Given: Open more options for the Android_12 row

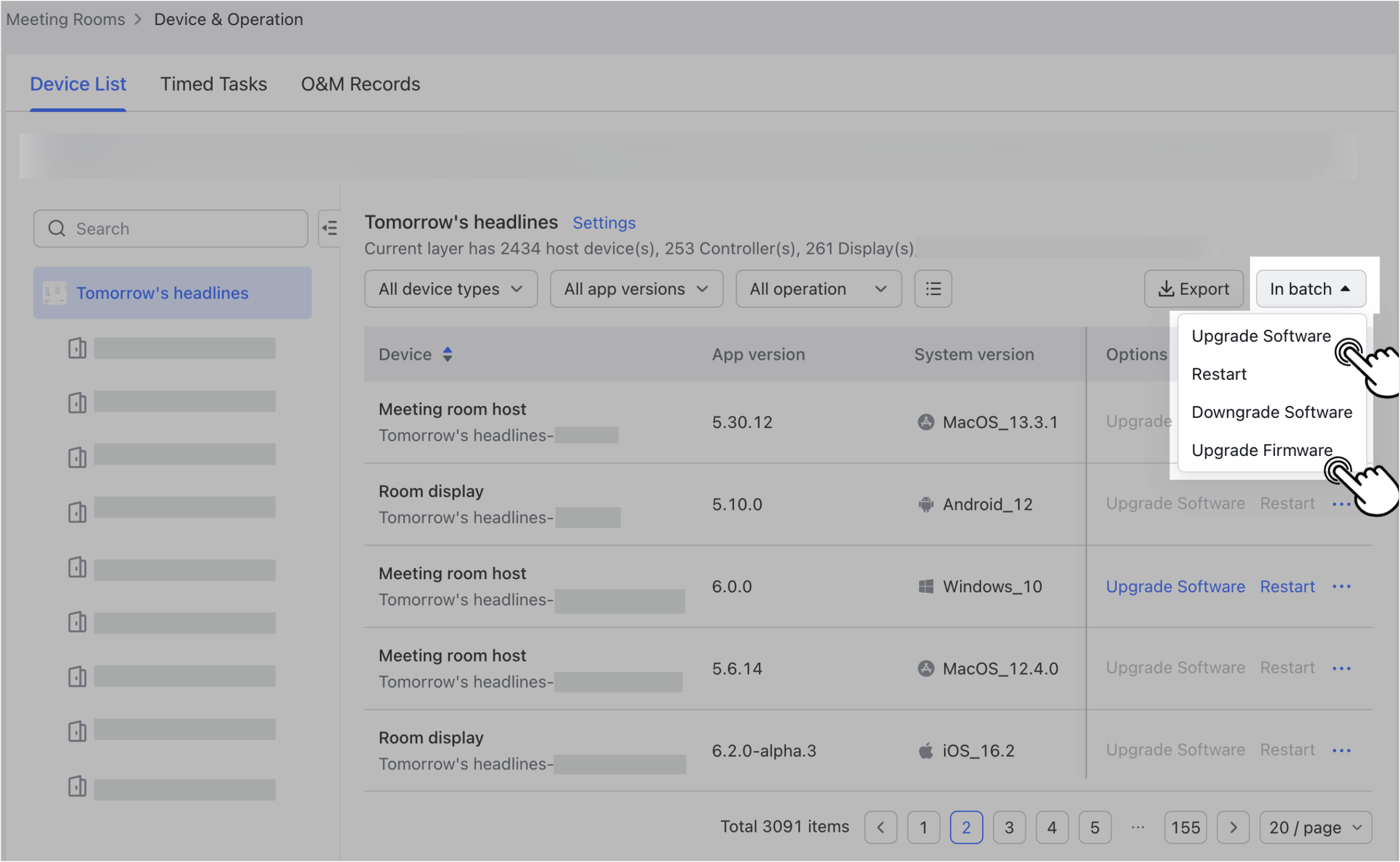Looking at the screenshot, I should [1342, 504].
